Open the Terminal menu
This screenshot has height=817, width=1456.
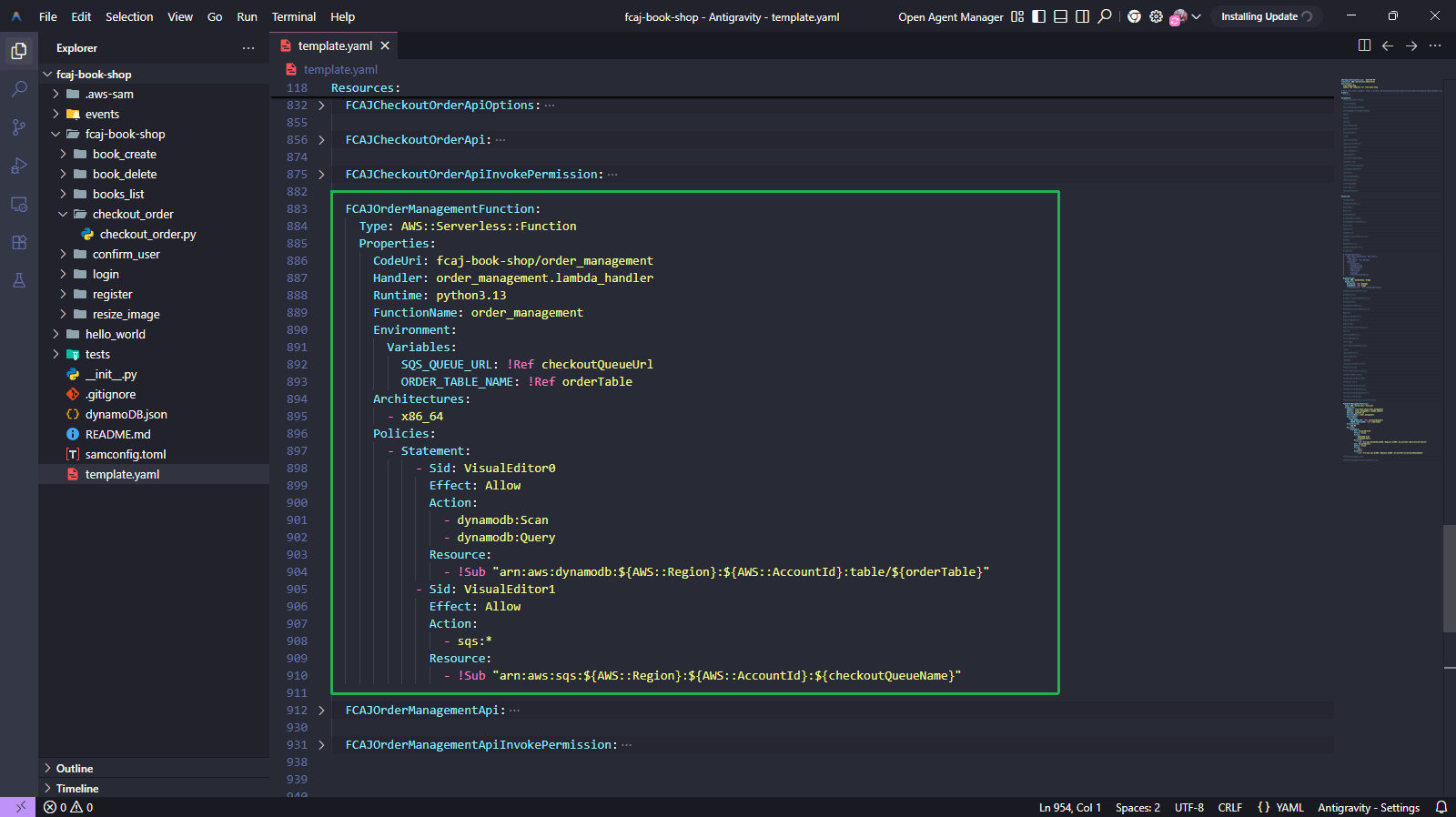pyautogui.click(x=294, y=16)
